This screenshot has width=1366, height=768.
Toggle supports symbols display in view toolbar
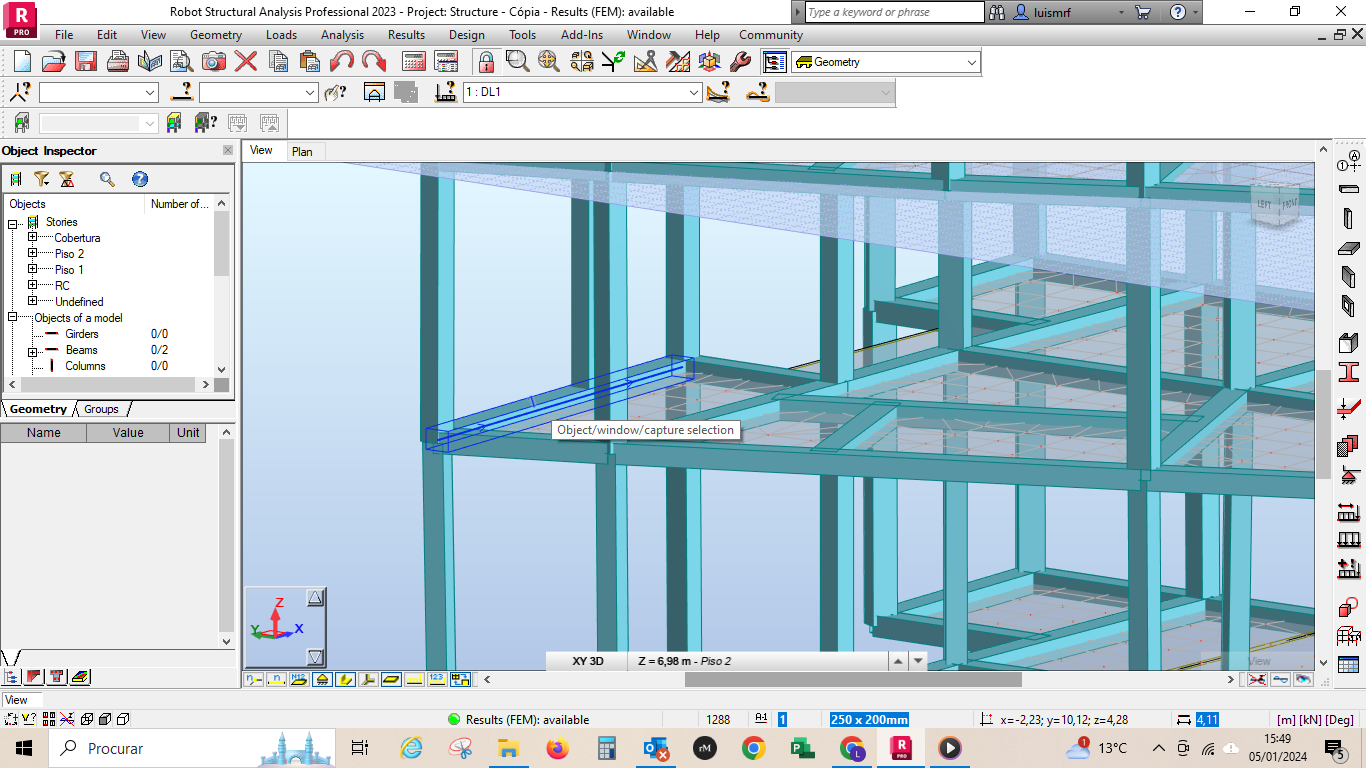tap(323, 679)
